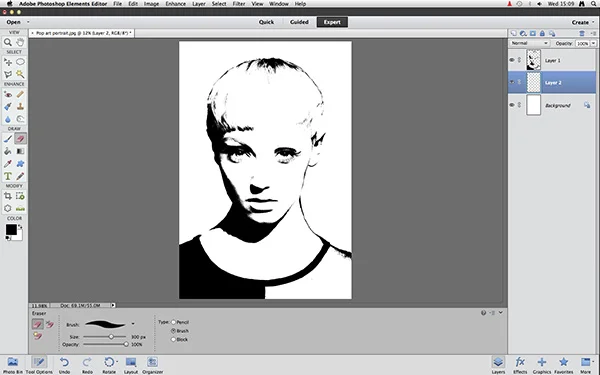Open the Normal blend mode dropdown
This screenshot has width=600, height=375.
[x=530, y=43]
